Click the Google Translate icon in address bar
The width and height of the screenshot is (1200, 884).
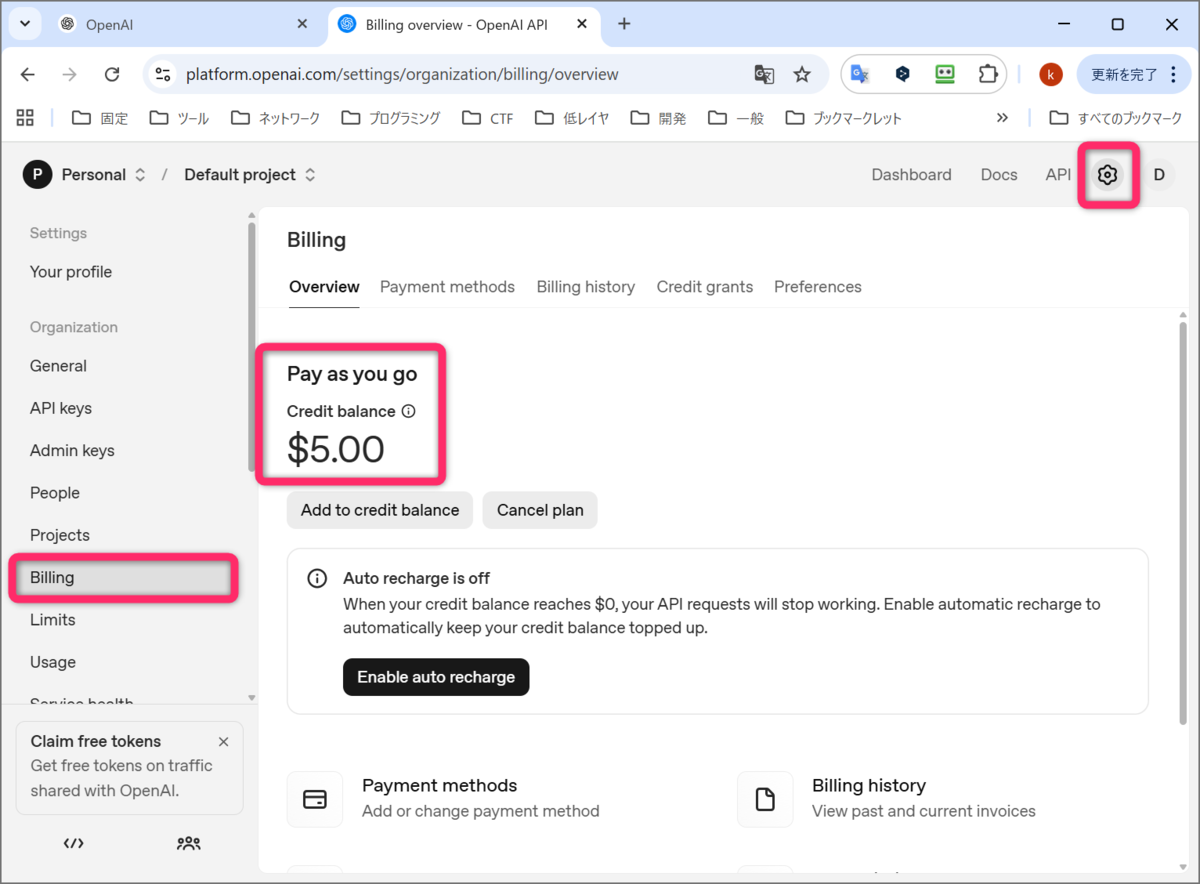point(764,74)
